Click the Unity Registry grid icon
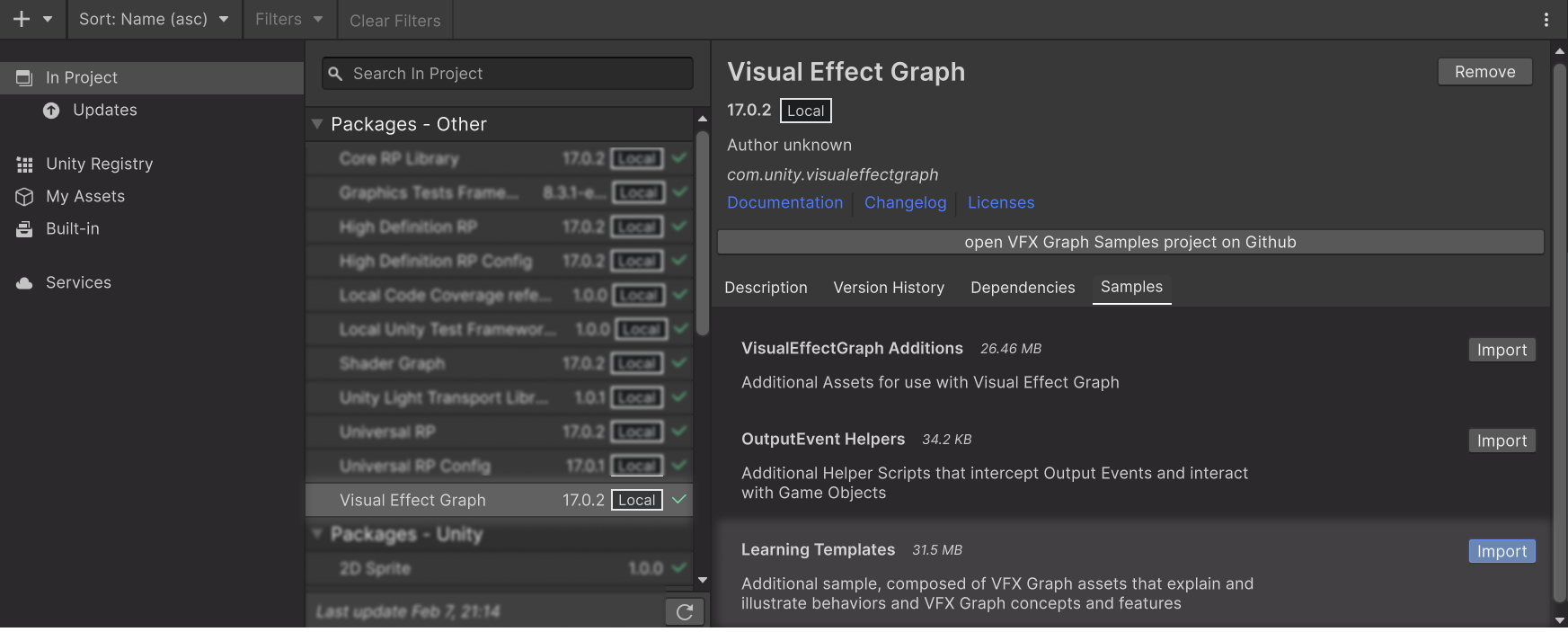Image resolution: width=1568 pixels, height=632 pixels. click(25, 165)
